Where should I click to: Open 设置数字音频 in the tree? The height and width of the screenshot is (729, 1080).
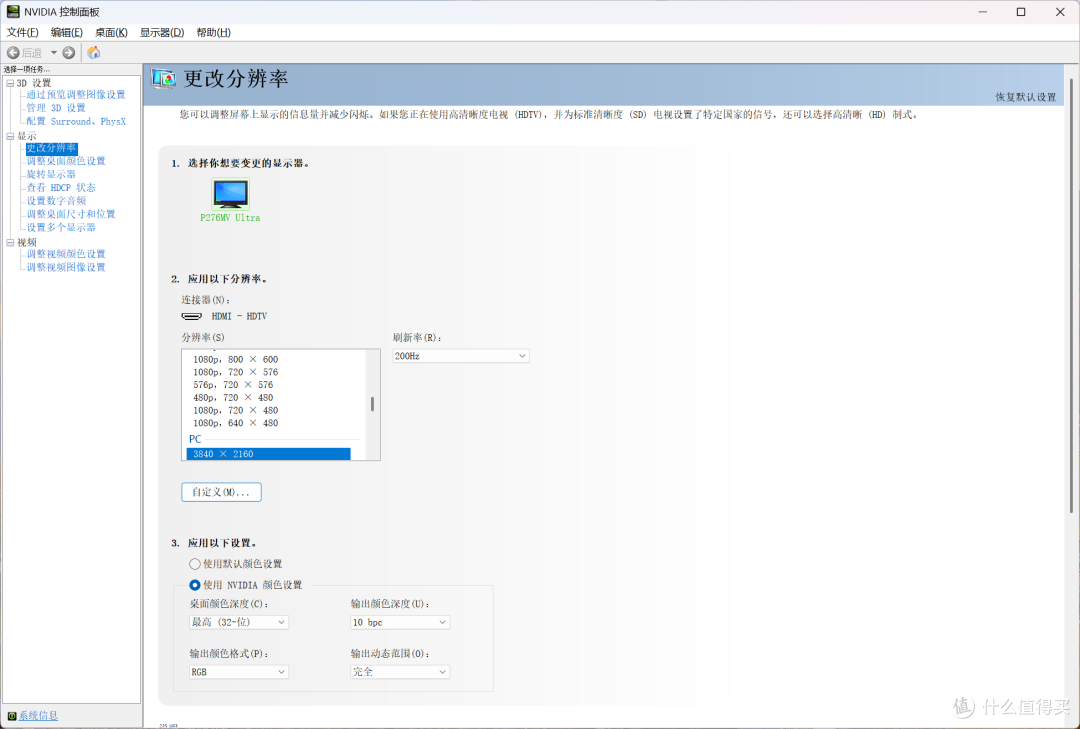56,201
